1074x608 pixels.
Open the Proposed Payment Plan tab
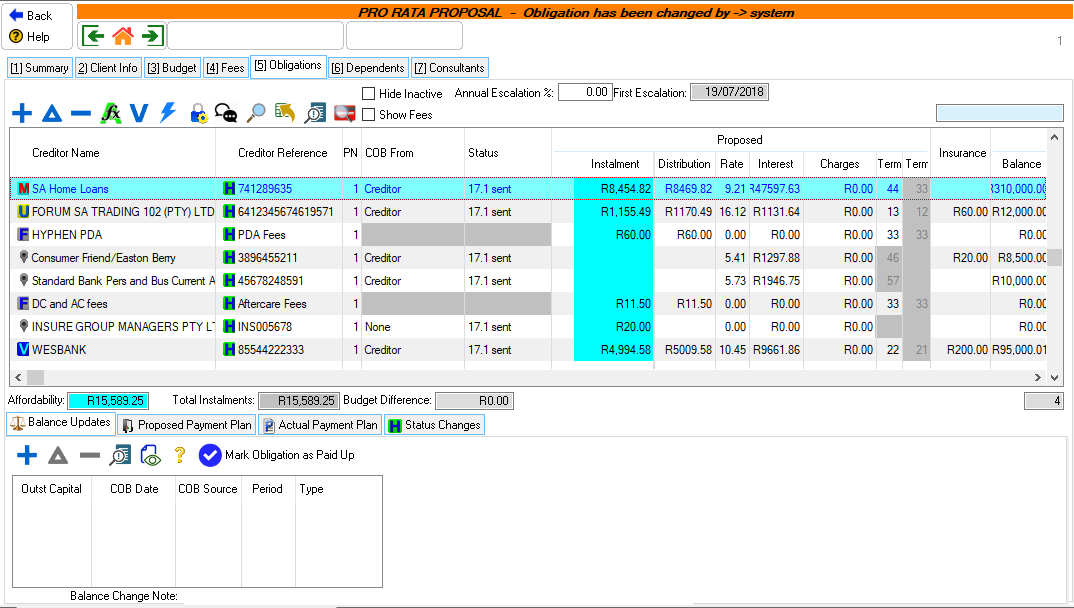[x=187, y=425]
